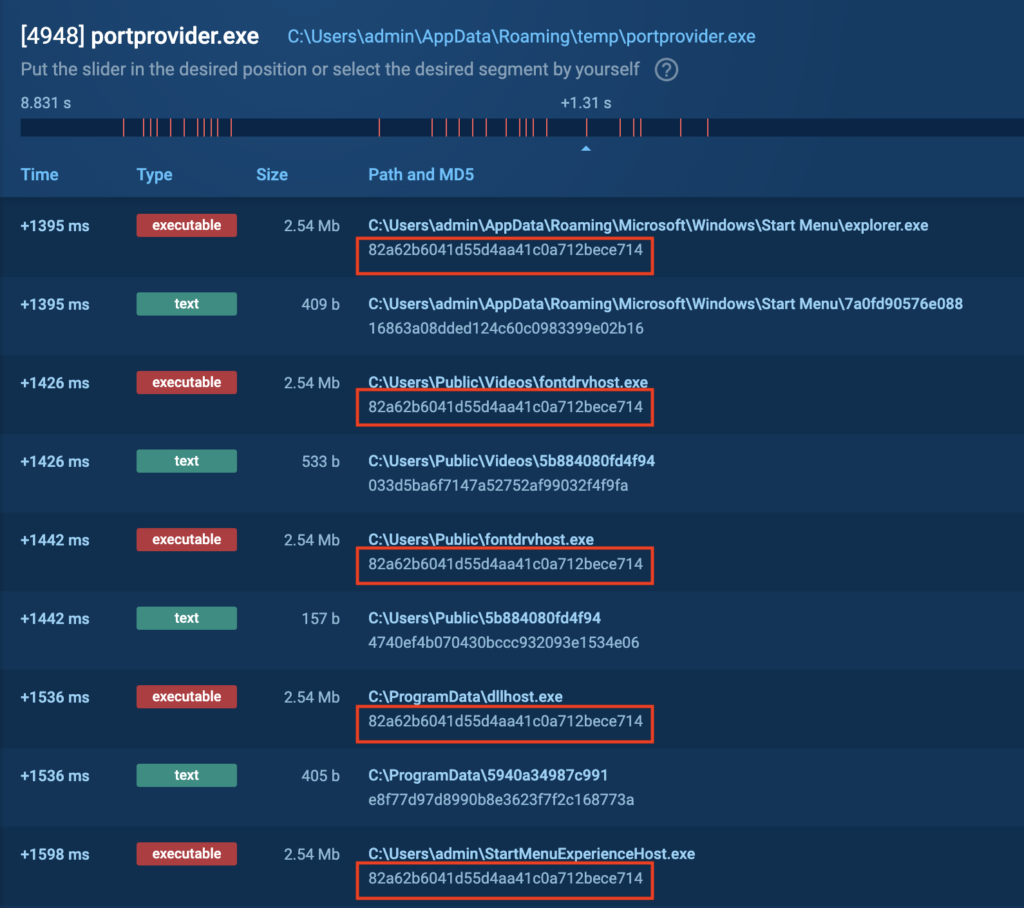Open the portprovider.exe process path link
1024x908 pixels.
(x=521, y=37)
